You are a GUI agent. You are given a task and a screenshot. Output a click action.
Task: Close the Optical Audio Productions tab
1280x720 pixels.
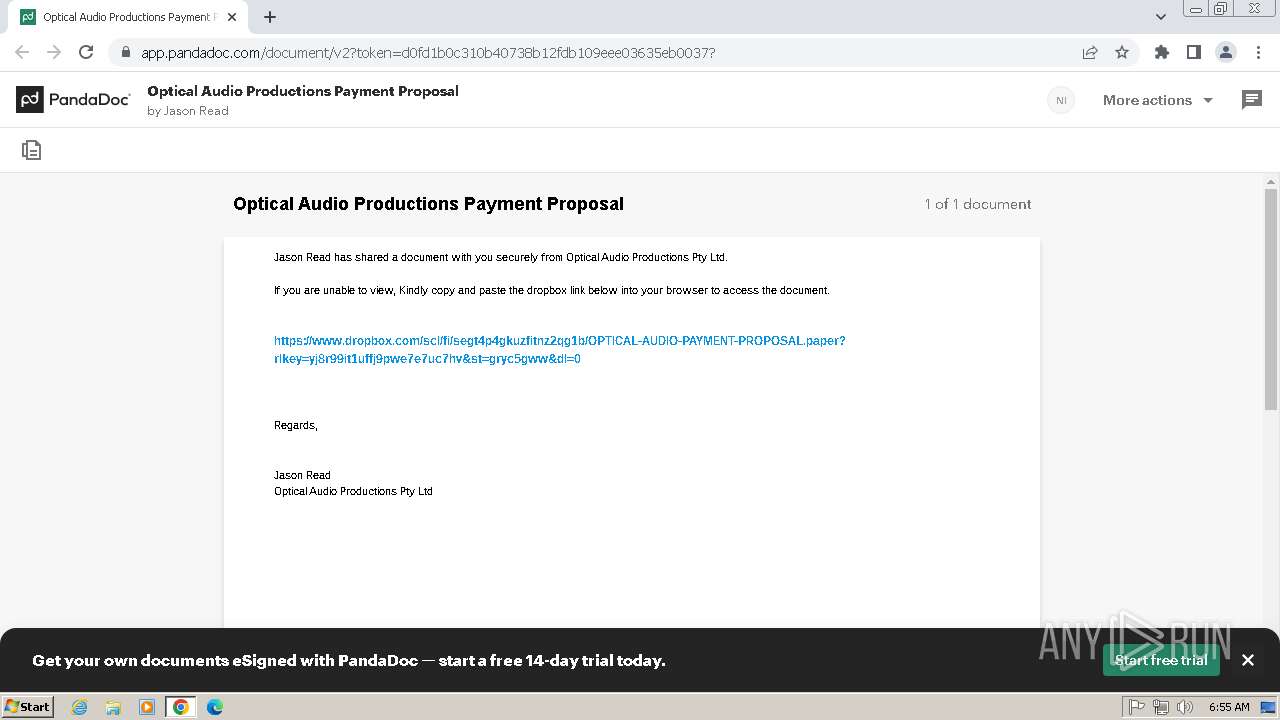click(x=232, y=17)
